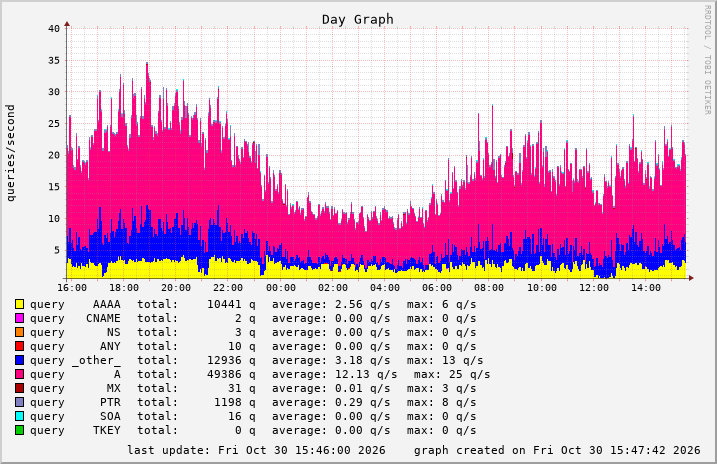Click the cyan SOA legend swatch
Viewport: 717px width, 464px height.
tap(19, 416)
